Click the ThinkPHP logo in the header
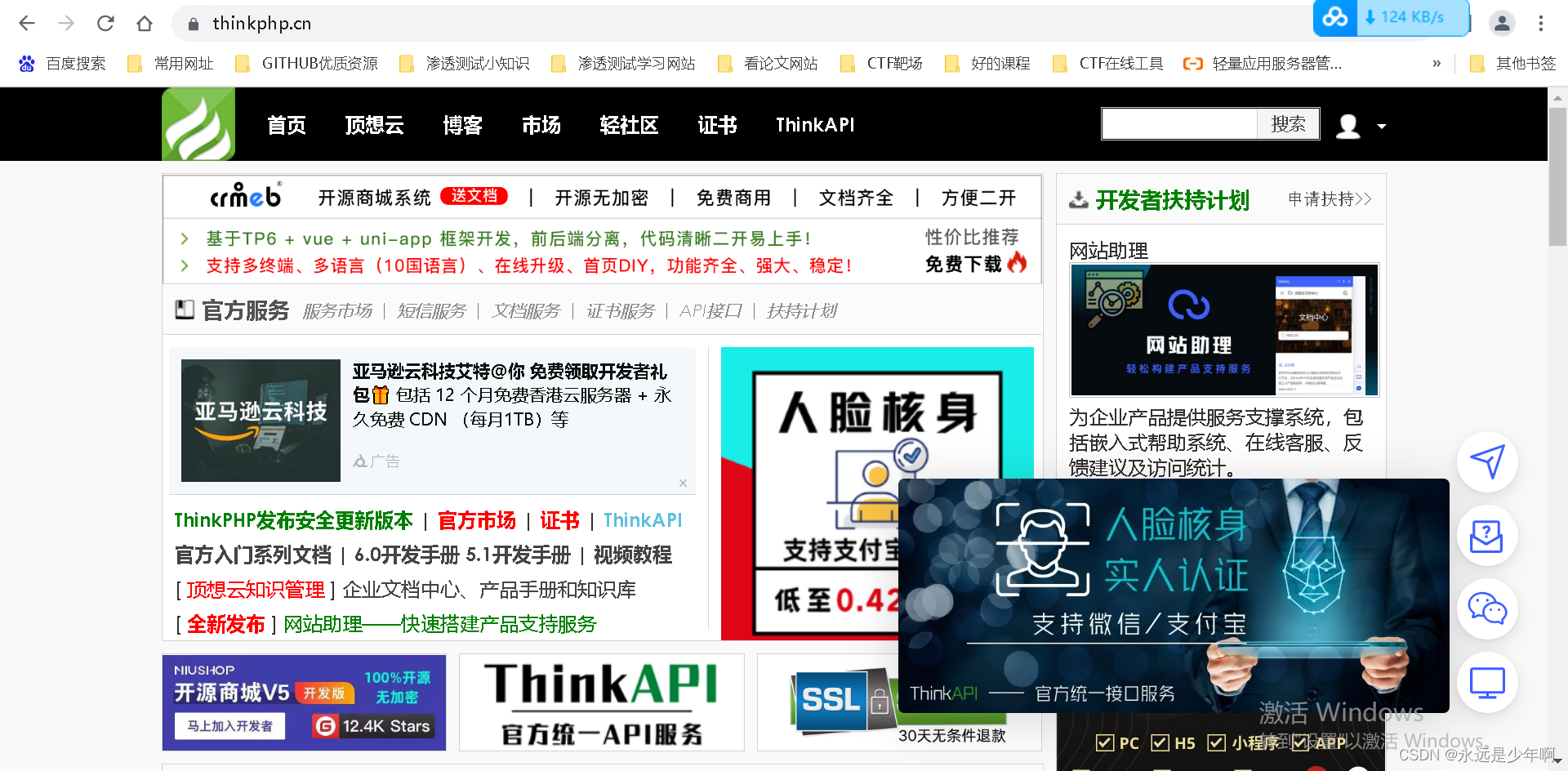Viewport: 1568px width, 771px height. pyautogui.click(x=198, y=123)
